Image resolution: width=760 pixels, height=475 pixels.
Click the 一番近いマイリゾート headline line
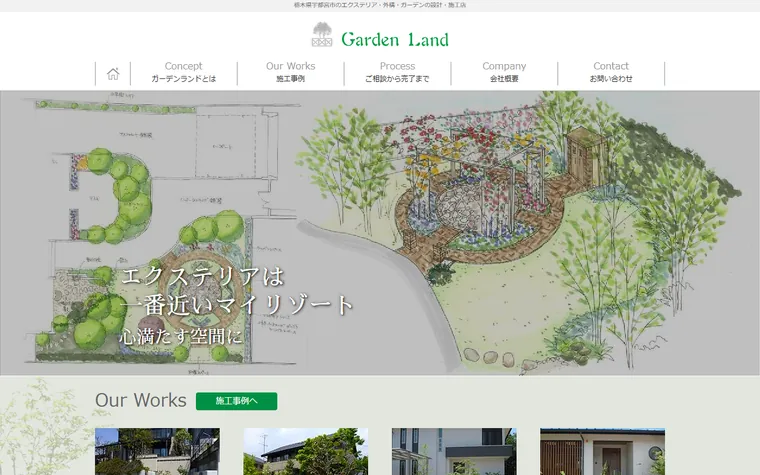(x=237, y=305)
